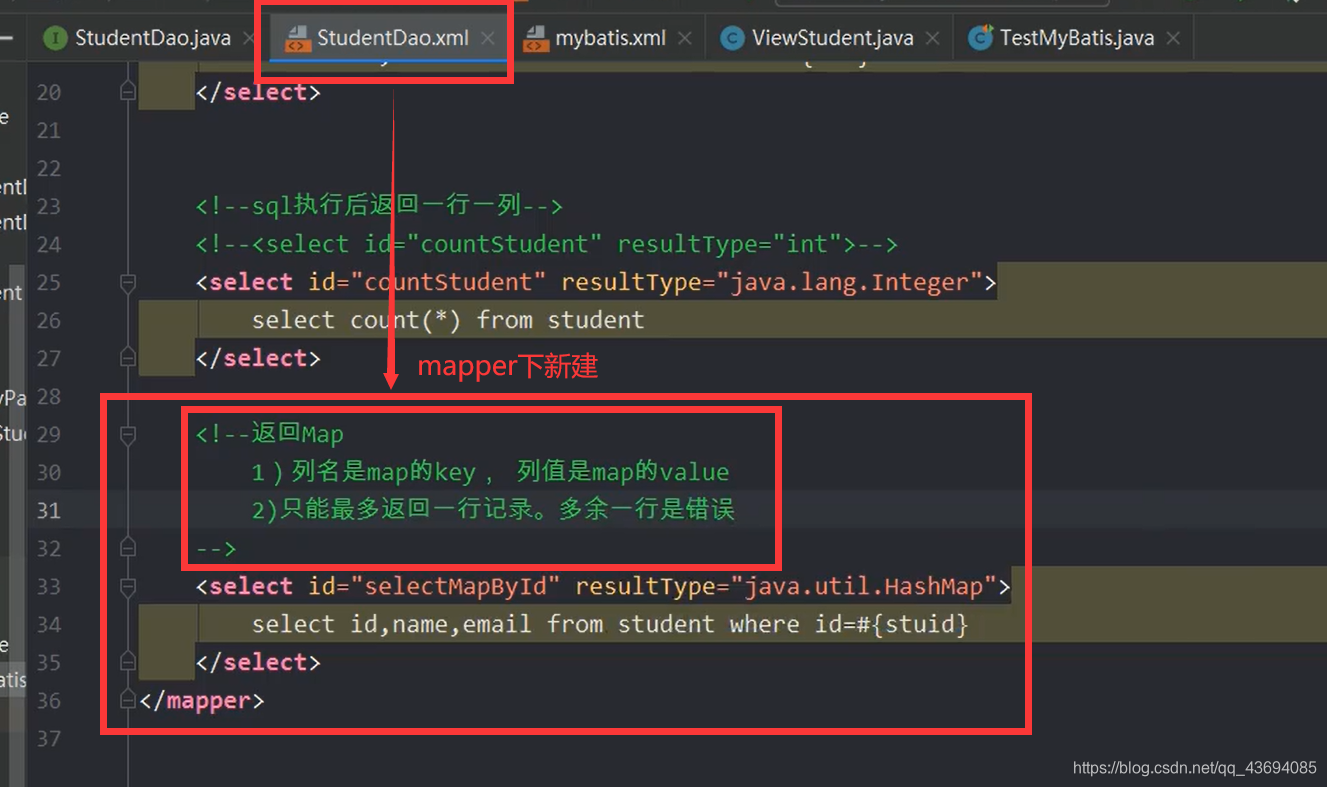The image size is (1327, 787).
Task: Click "java.util.HashMap" resultType value
Action: 864,586
